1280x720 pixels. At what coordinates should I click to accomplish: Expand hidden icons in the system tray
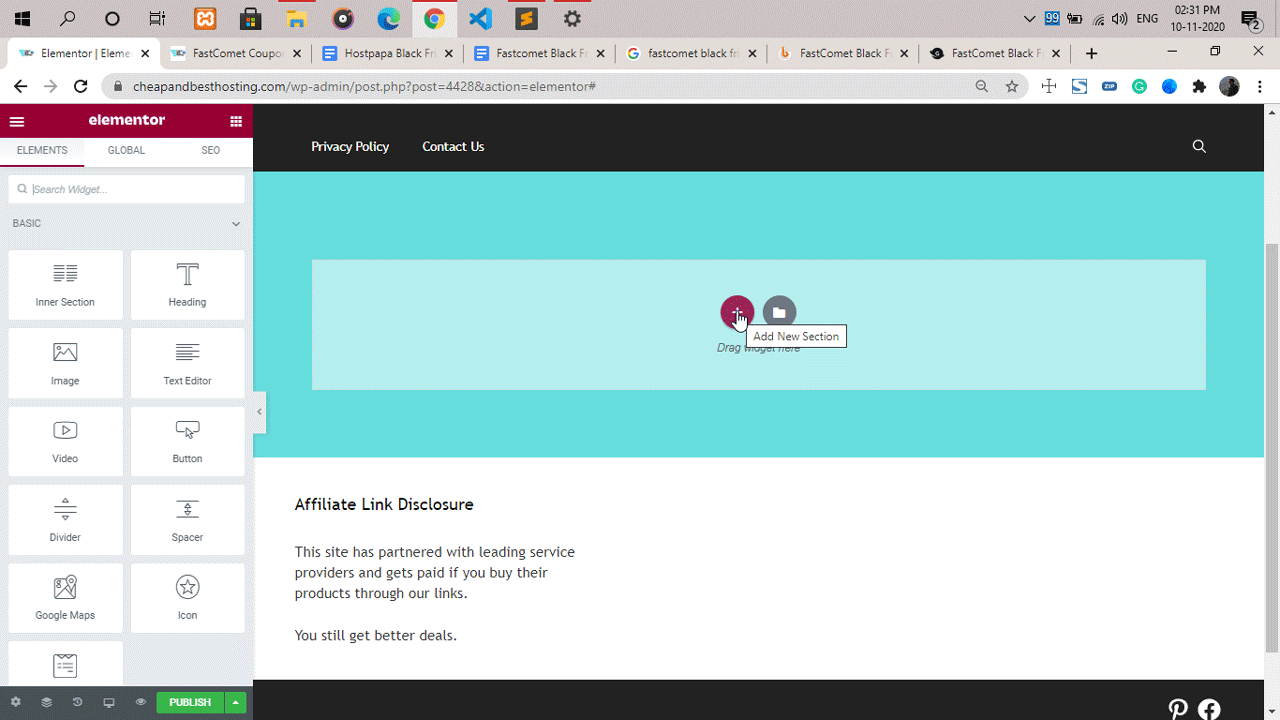pos(1029,18)
